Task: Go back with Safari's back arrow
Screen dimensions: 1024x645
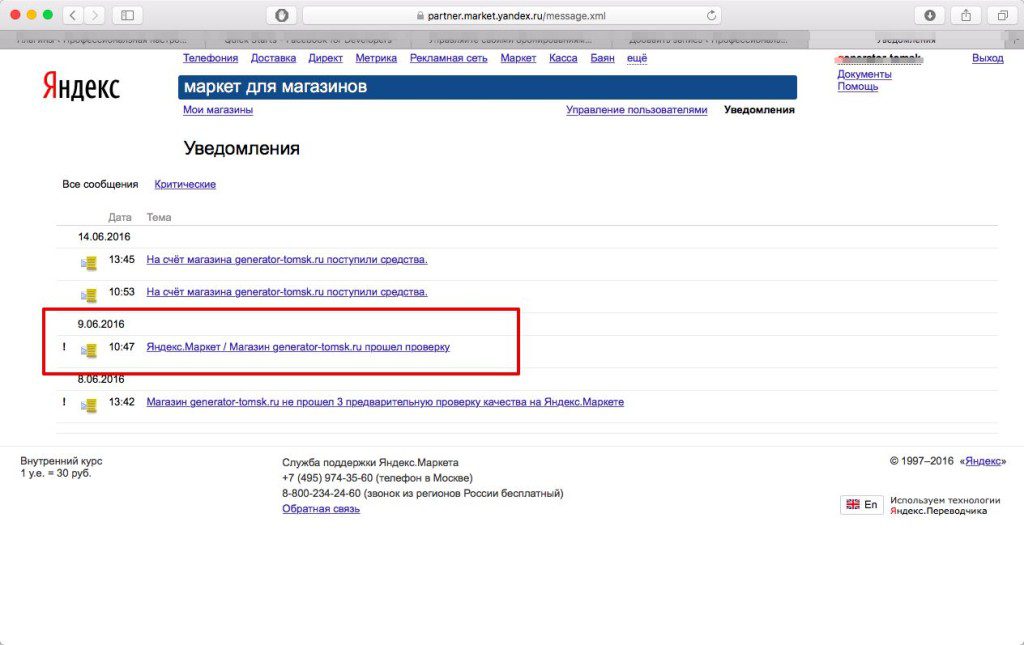Action: tap(73, 15)
